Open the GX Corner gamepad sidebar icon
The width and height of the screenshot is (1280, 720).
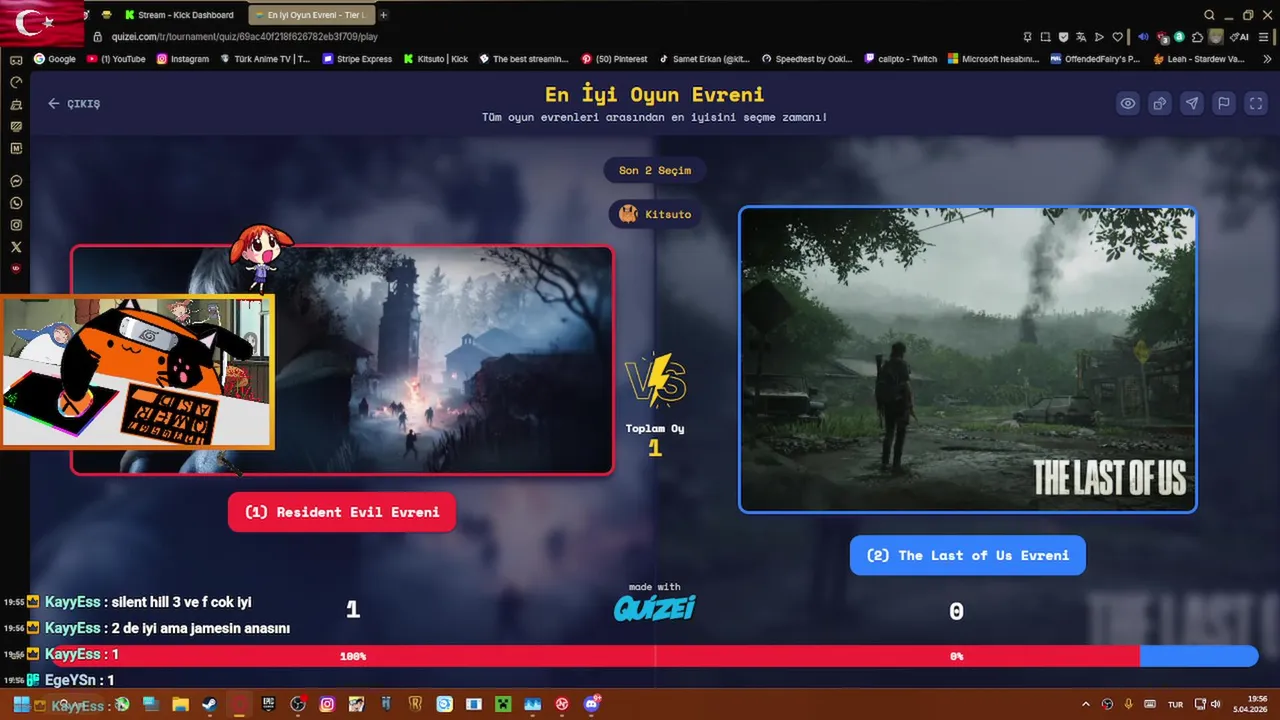pos(16,59)
